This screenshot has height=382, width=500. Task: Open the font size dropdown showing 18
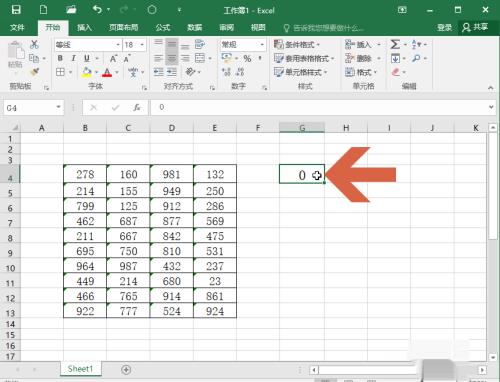coord(142,45)
